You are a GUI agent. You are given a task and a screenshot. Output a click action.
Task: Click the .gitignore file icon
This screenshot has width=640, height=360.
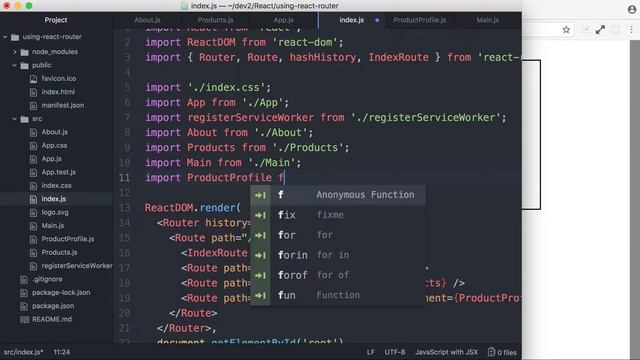(24, 280)
